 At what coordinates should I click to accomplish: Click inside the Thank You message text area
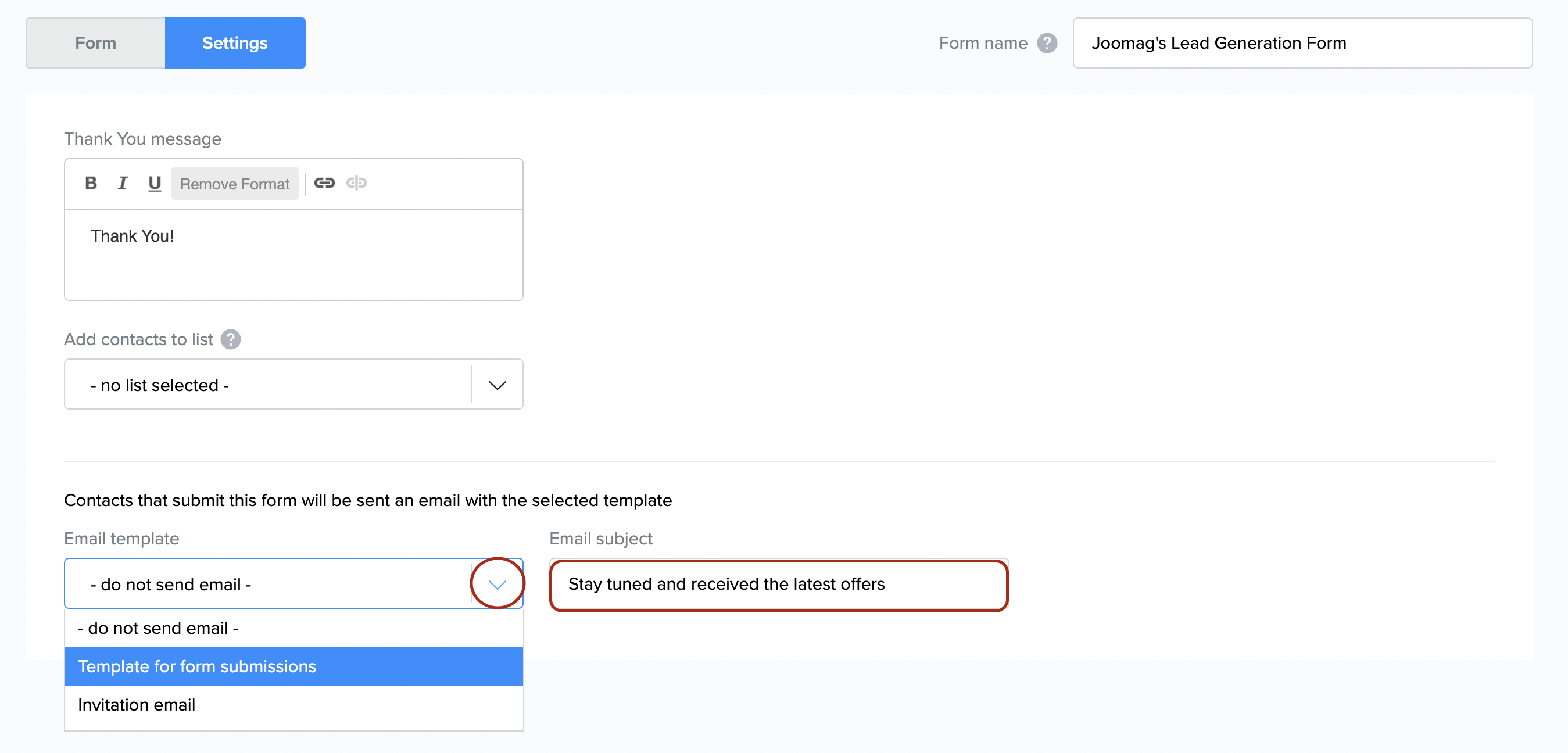pyautogui.click(x=293, y=256)
